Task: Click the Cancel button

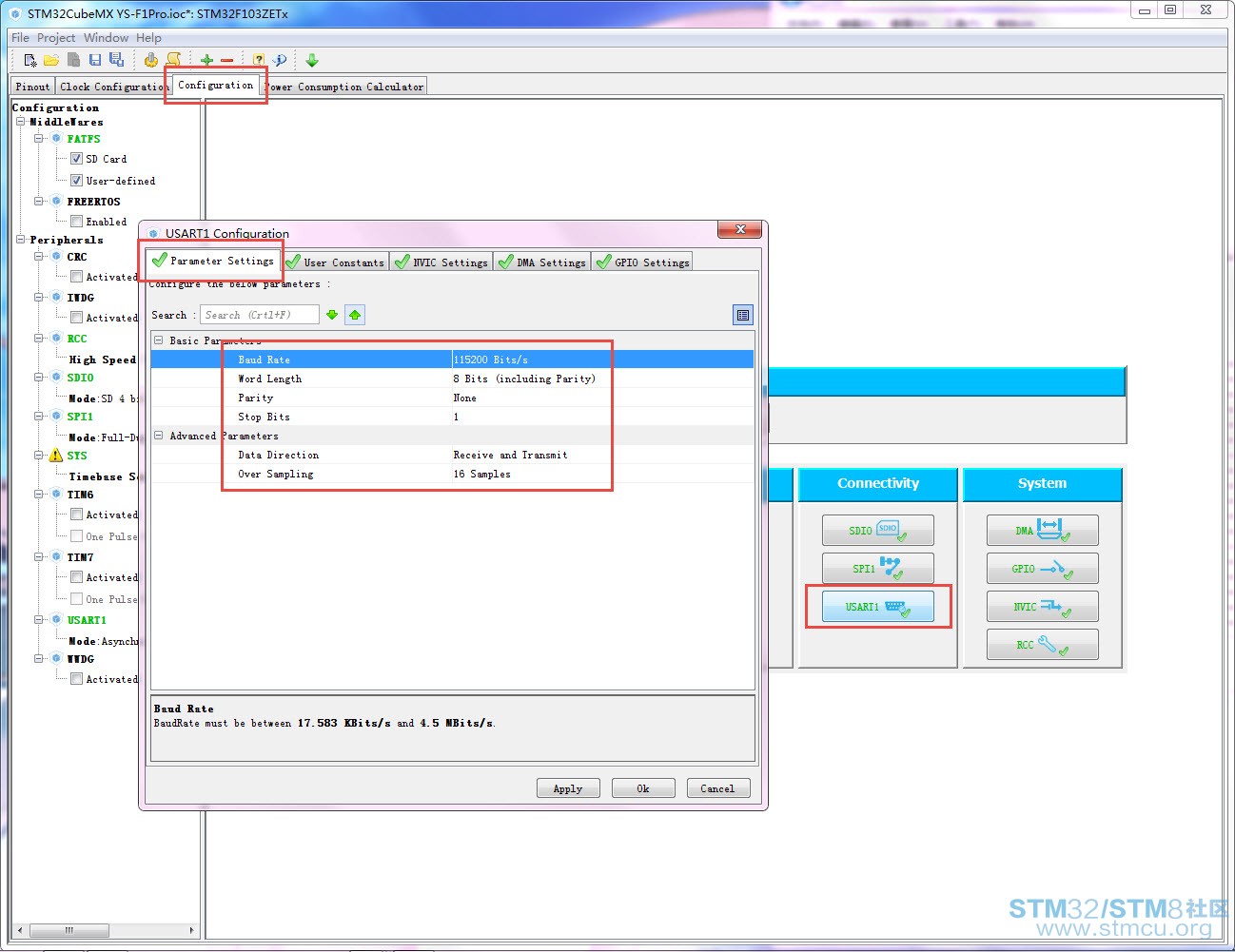Action: point(717,788)
